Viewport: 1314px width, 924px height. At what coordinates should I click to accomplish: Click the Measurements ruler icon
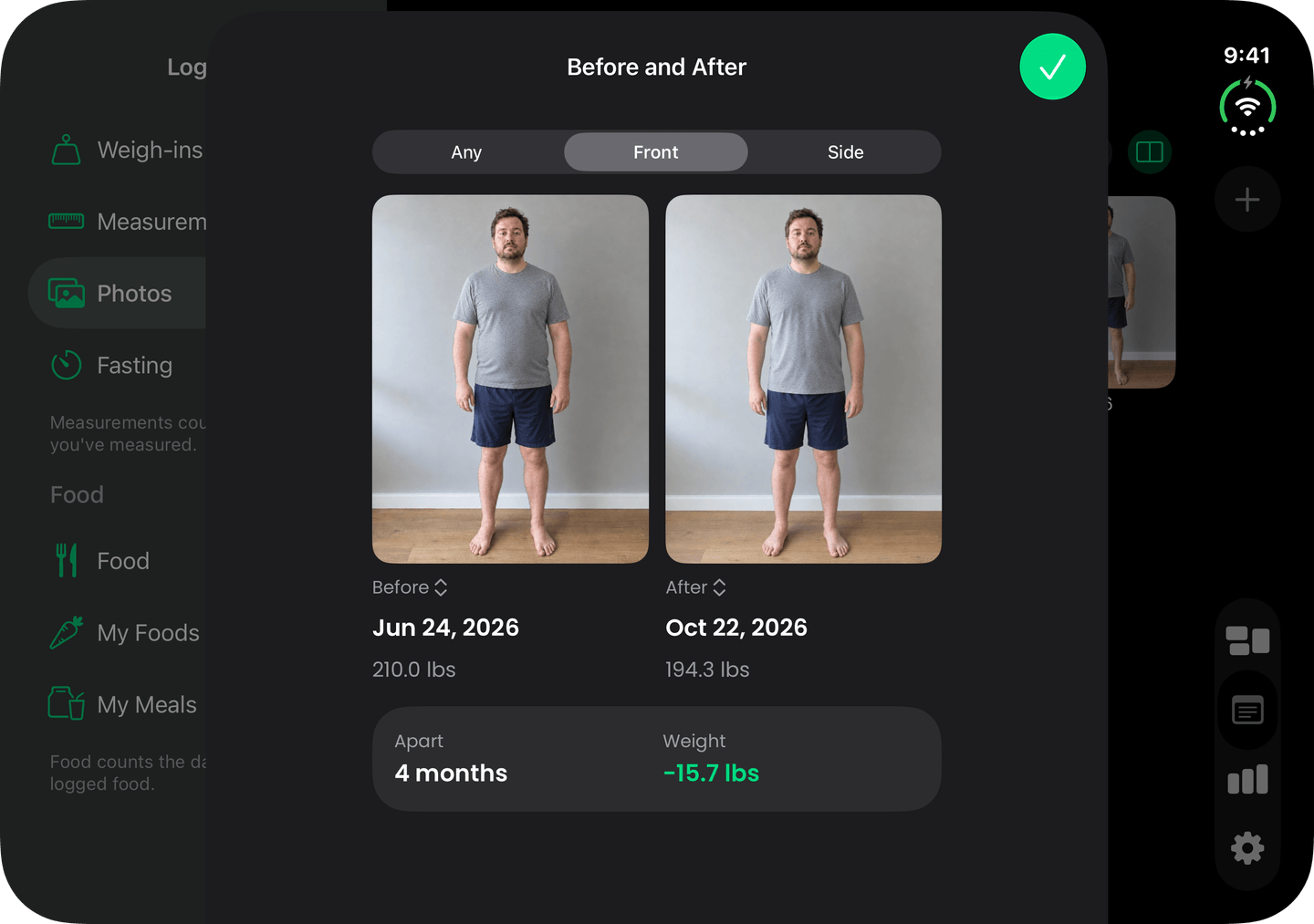pyautogui.click(x=66, y=221)
